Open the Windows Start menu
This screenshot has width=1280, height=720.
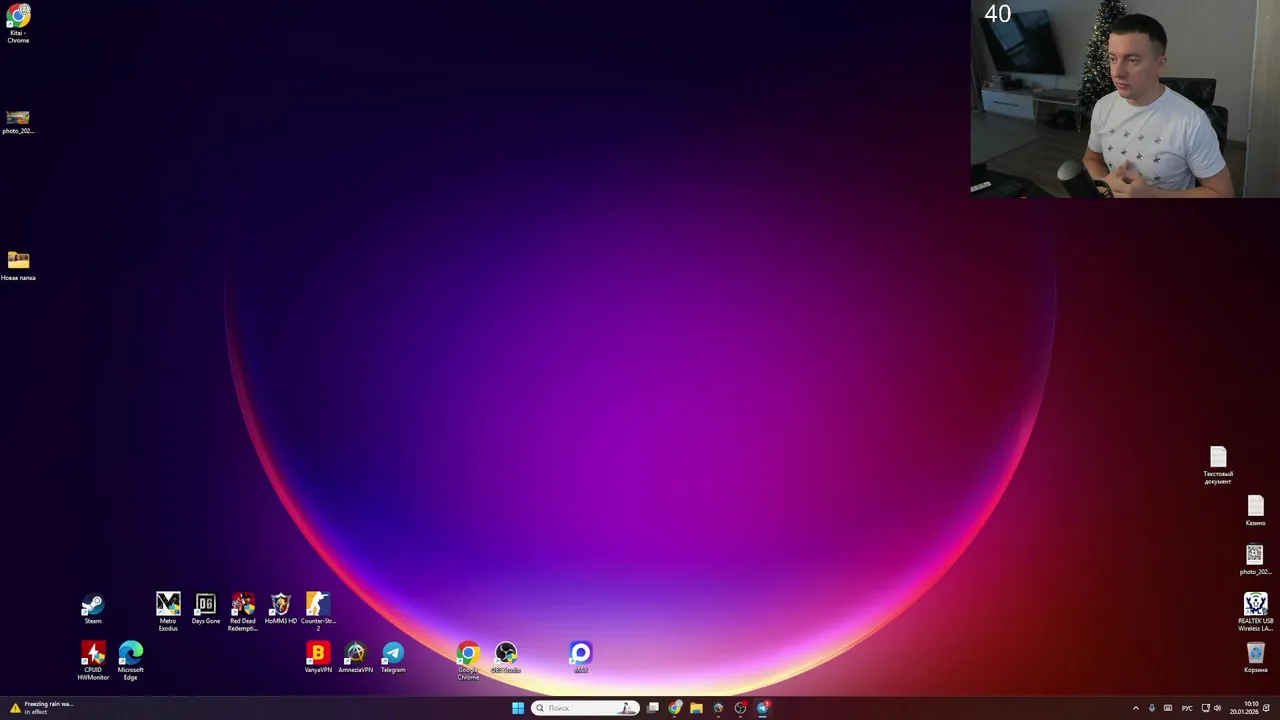tap(518, 708)
